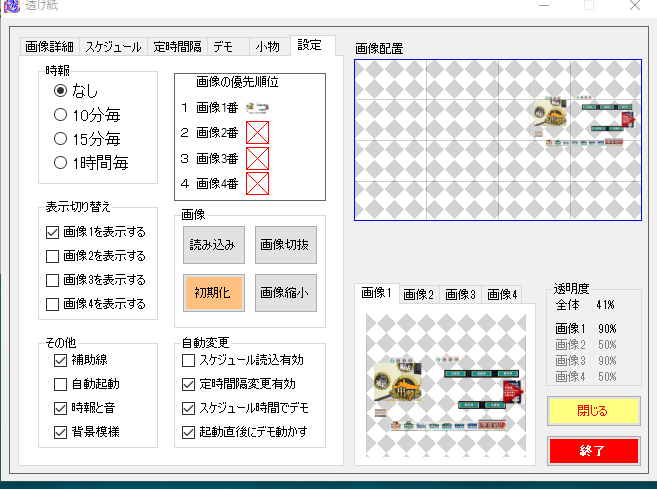Click the 画像2 50% transparency row
Screen dimensions: 657x489
(585, 344)
